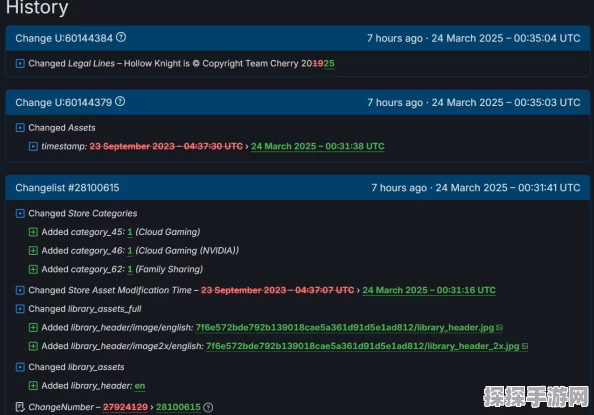Click plus icon beside Added category_45

coord(33,232)
